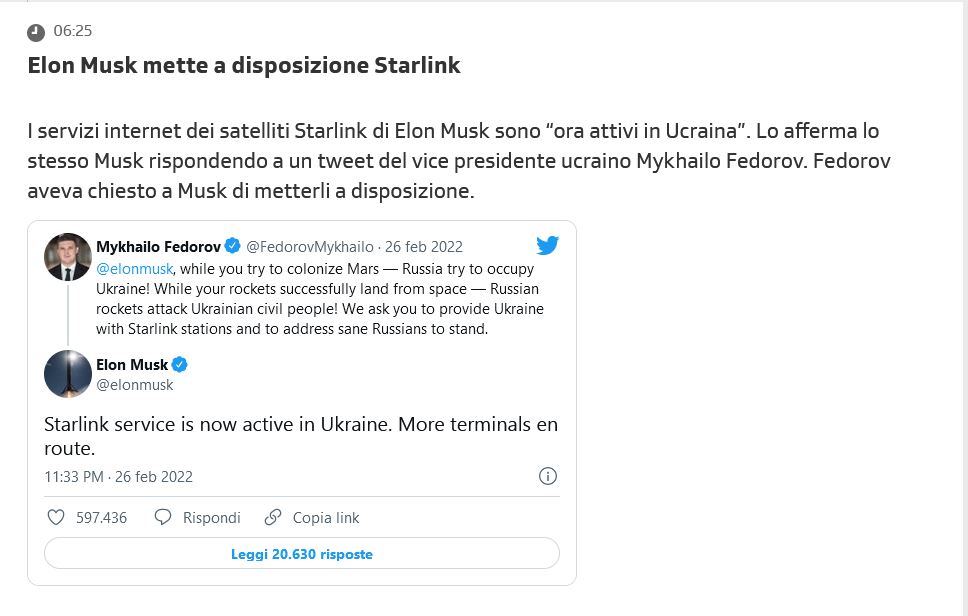Viewport: 968px width, 616px height.
Task: Click the 11:33 PM tweet timestamp
Action: click(x=118, y=477)
